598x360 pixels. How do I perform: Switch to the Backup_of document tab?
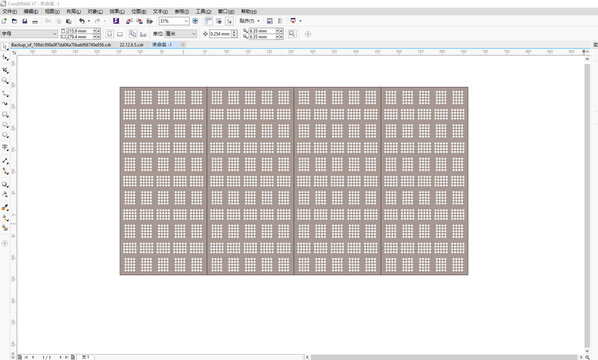pos(61,45)
